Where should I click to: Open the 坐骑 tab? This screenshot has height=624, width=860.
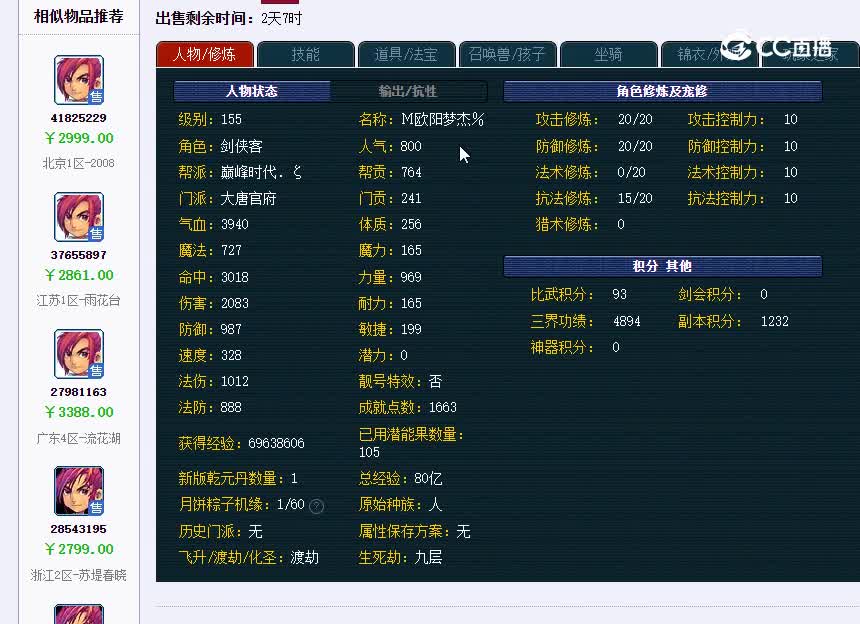(x=608, y=54)
